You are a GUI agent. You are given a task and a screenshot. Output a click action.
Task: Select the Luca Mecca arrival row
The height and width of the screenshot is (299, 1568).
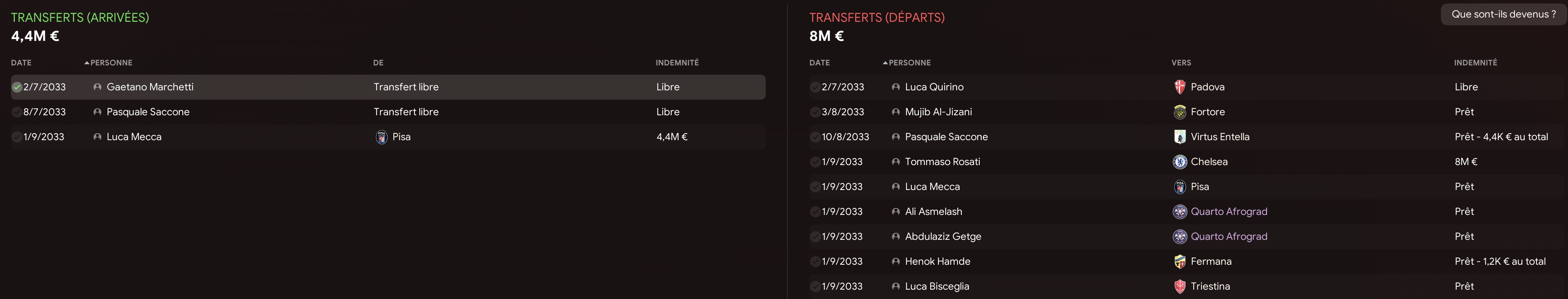pos(388,137)
